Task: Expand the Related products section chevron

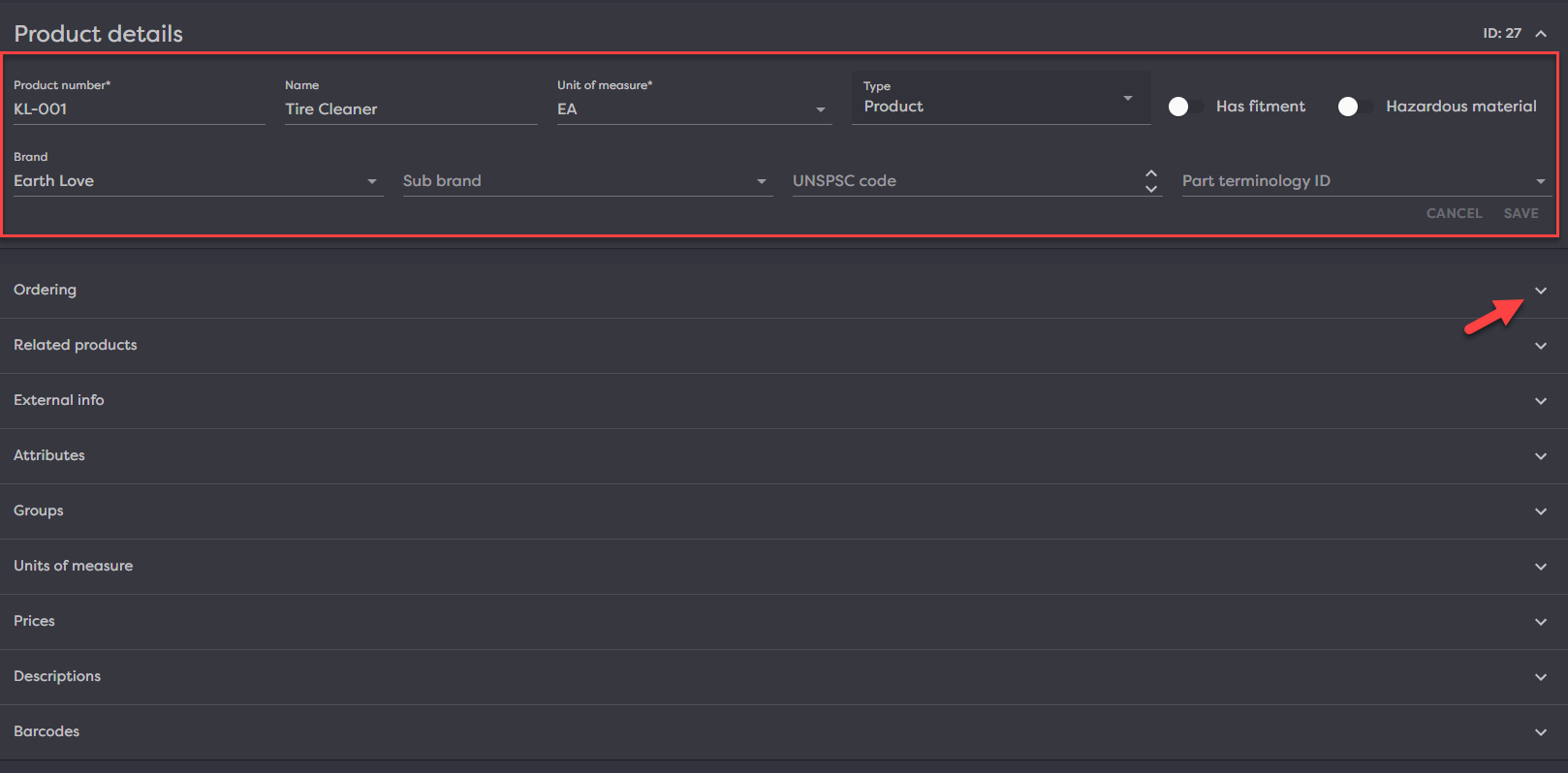Action: coord(1541,346)
